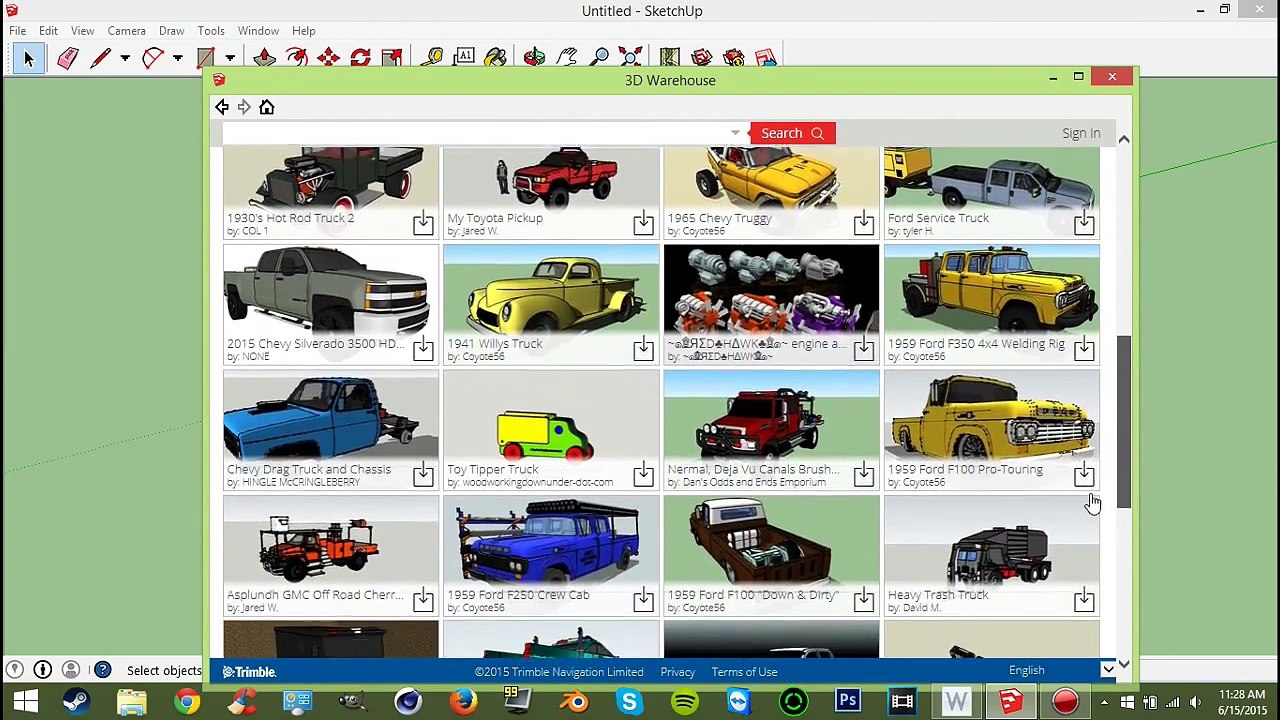Open Line tool variants dropdown arrow
Image resolution: width=1280 pixels, height=720 pixels.
125,58
